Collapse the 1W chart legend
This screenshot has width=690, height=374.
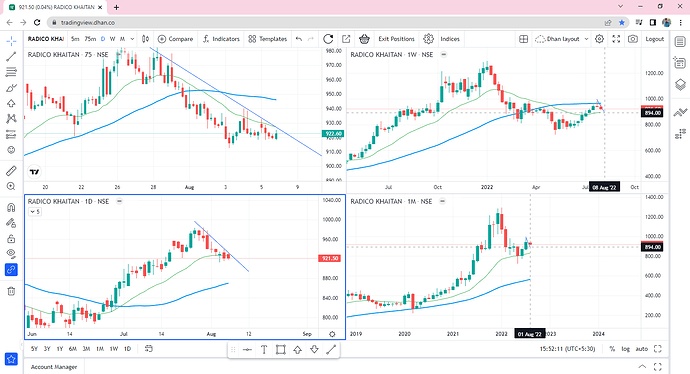coord(444,55)
